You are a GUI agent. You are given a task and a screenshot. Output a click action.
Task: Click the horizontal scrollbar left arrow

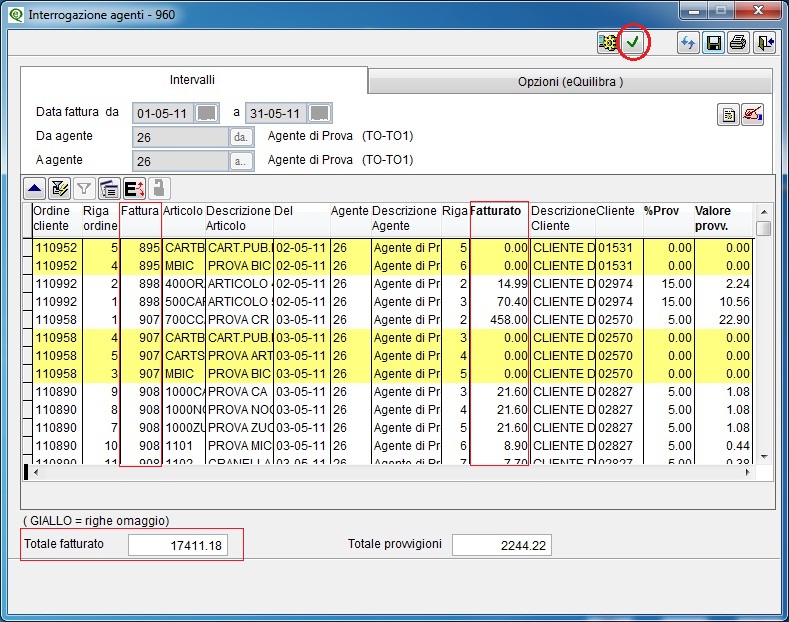click(x=36, y=473)
